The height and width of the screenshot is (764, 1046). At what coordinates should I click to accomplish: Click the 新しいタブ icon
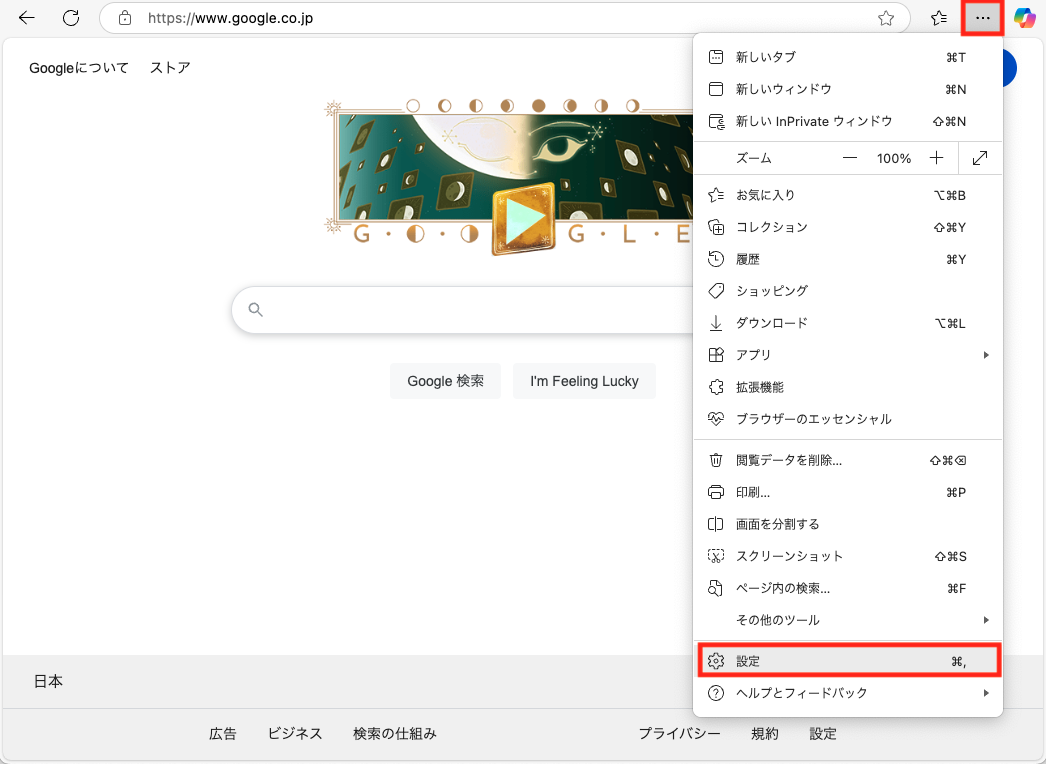coord(716,57)
